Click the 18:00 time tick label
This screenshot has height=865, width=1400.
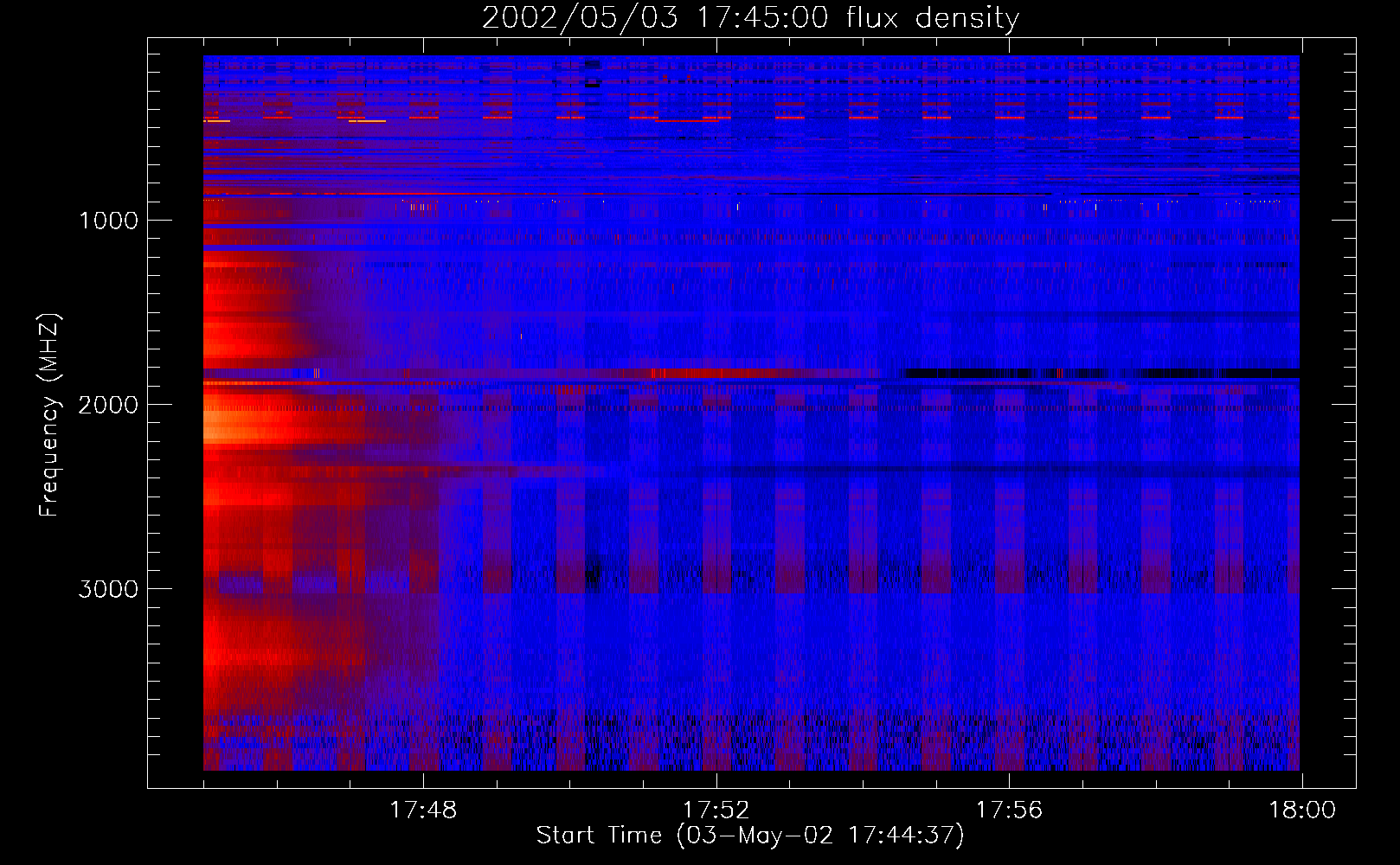pos(1302,811)
